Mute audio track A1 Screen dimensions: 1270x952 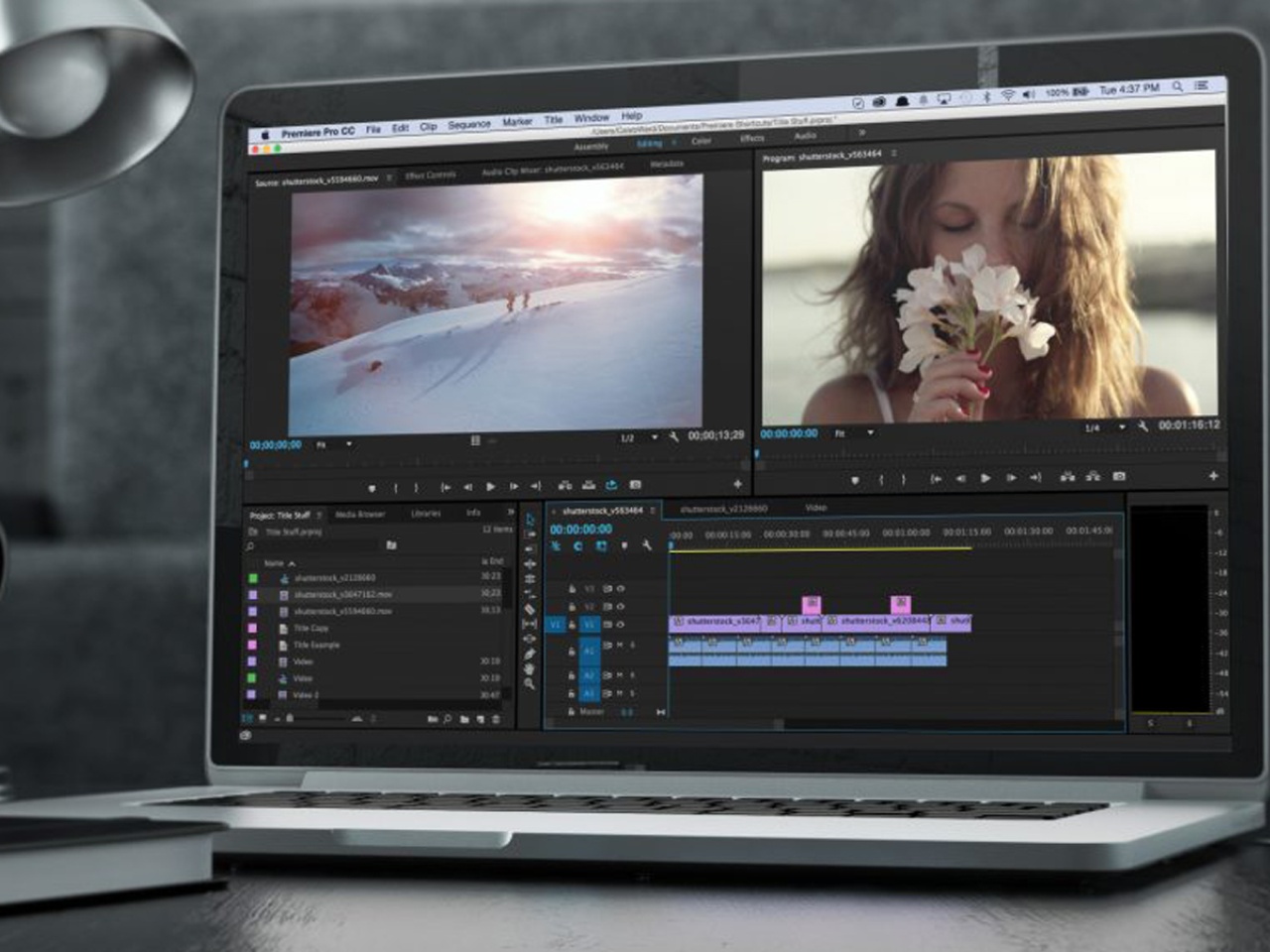[620, 646]
